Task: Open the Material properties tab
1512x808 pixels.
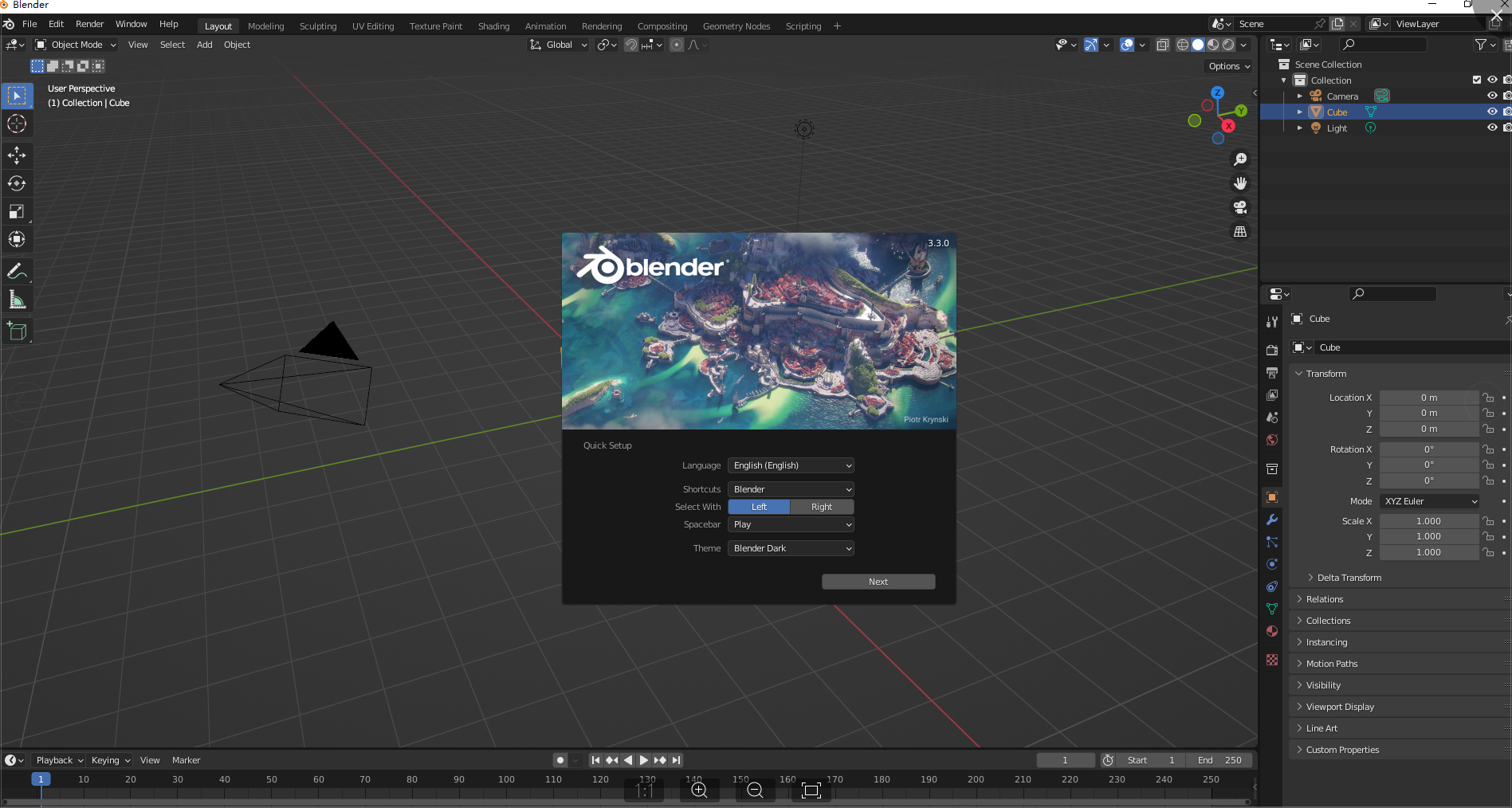Action: (x=1272, y=631)
